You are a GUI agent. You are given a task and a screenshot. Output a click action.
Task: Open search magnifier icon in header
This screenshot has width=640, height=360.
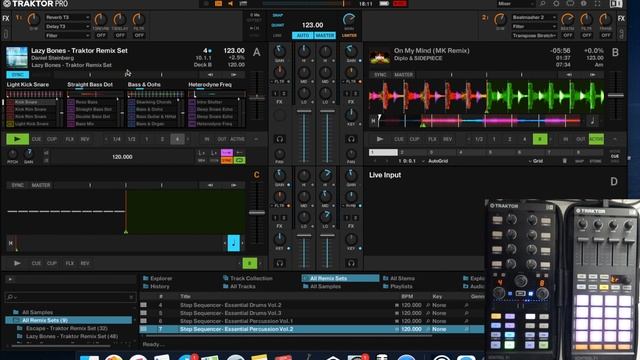[x=542, y=4]
